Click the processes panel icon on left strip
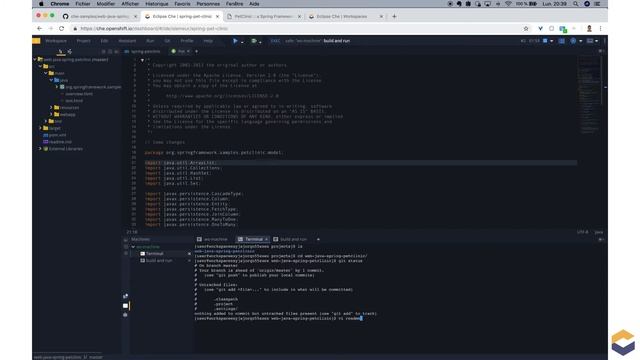Viewport: 640px width, 360px height. [x=125, y=306]
